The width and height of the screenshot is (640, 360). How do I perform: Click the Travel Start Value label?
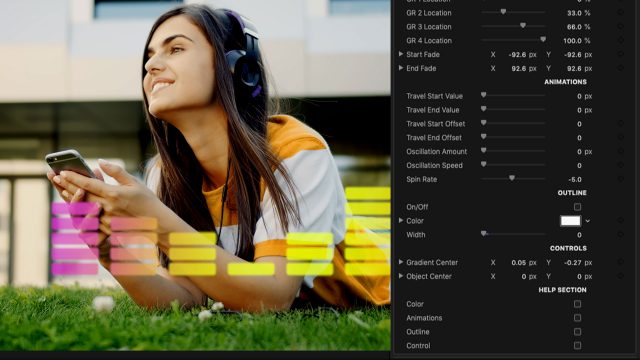tap(434, 96)
